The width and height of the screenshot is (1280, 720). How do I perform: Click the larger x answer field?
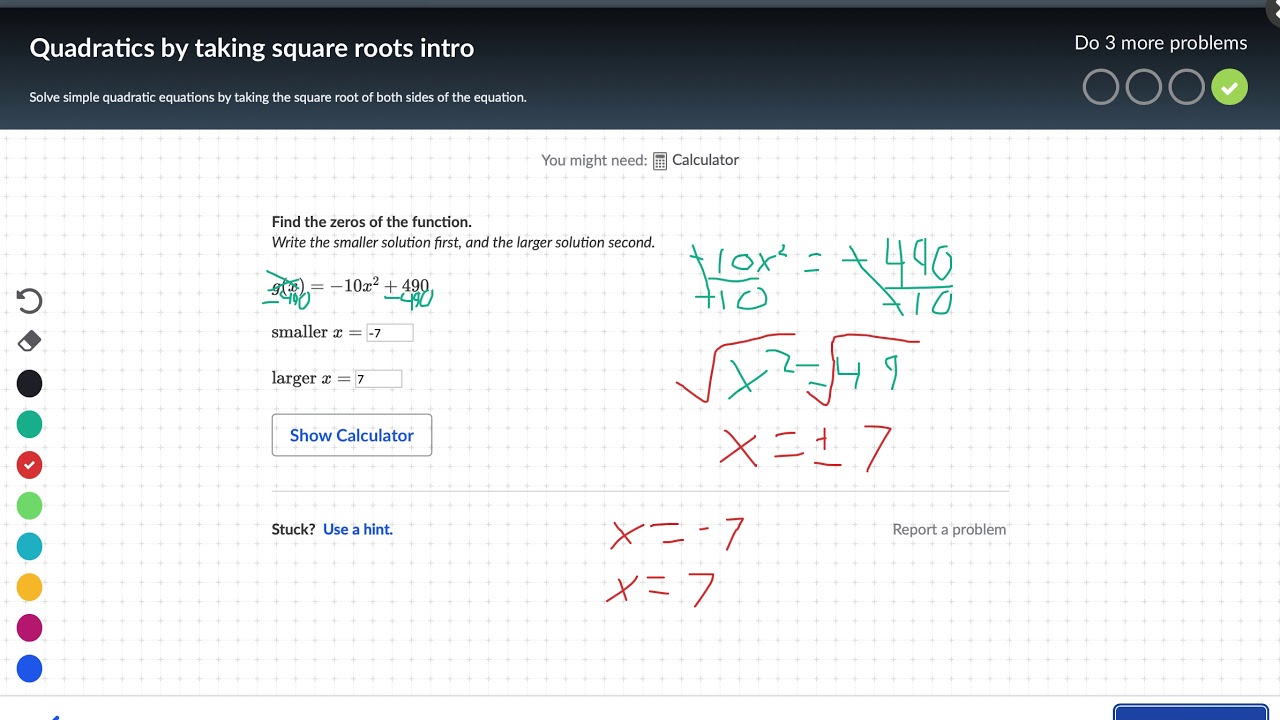(x=379, y=379)
